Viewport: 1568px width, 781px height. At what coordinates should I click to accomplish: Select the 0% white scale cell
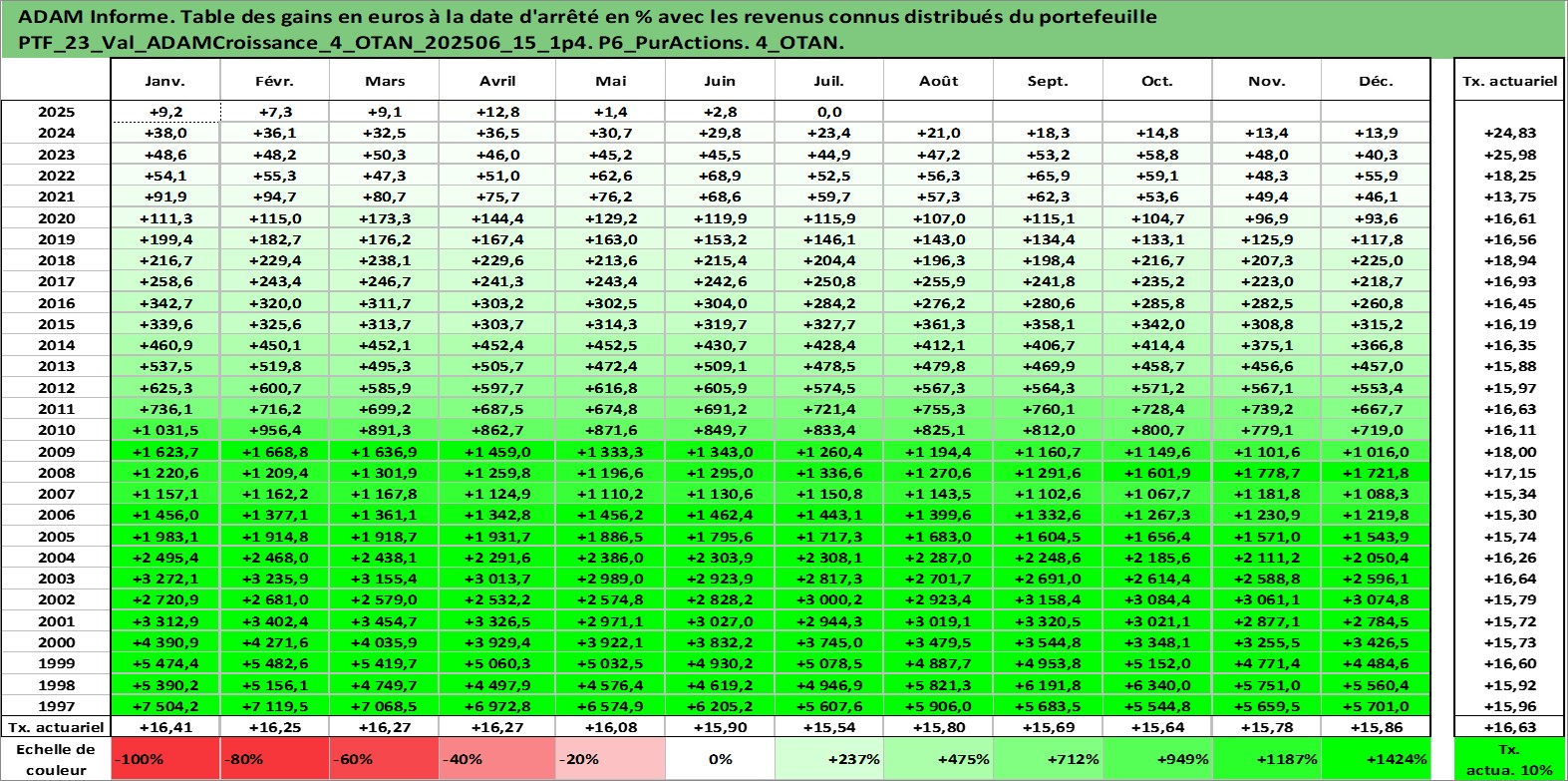[x=720, y=759]
